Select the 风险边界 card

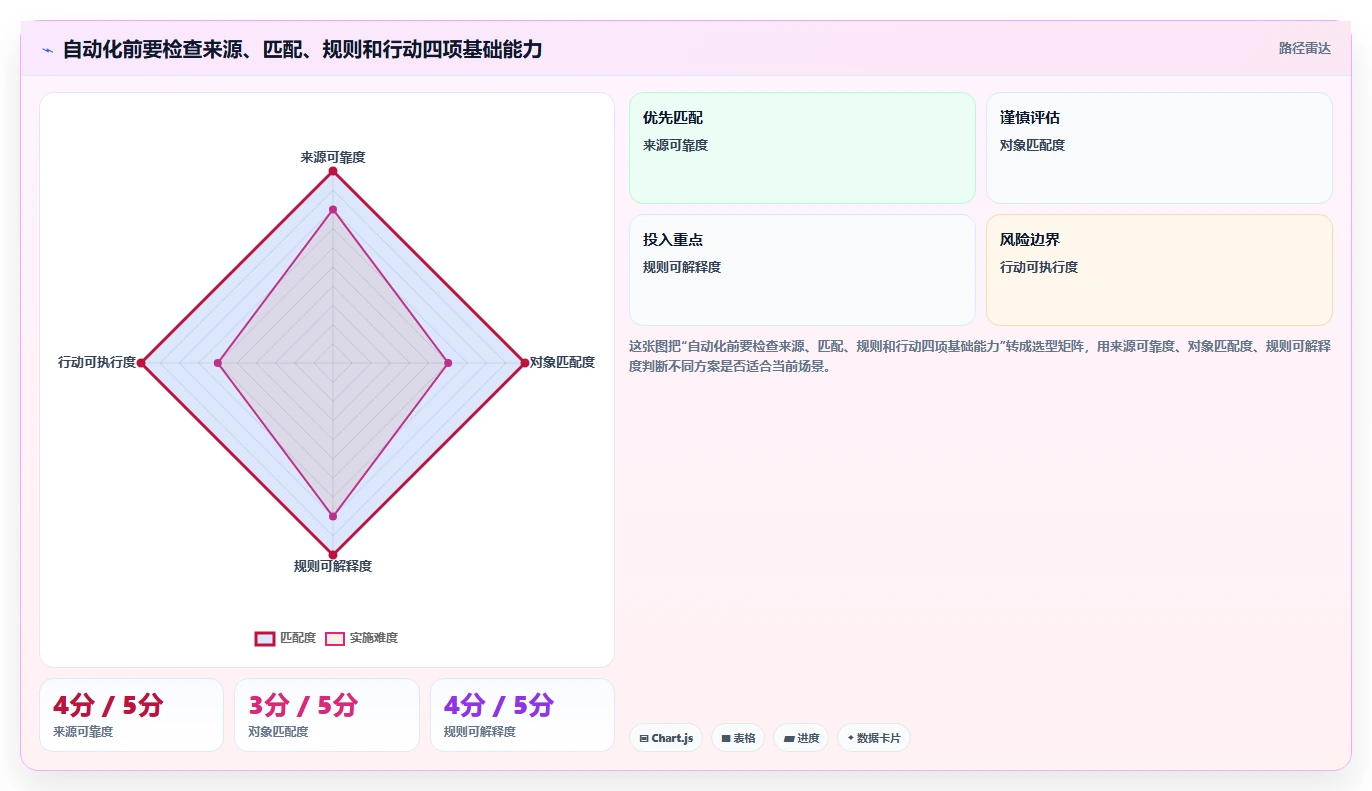(x=1159, y=270)
